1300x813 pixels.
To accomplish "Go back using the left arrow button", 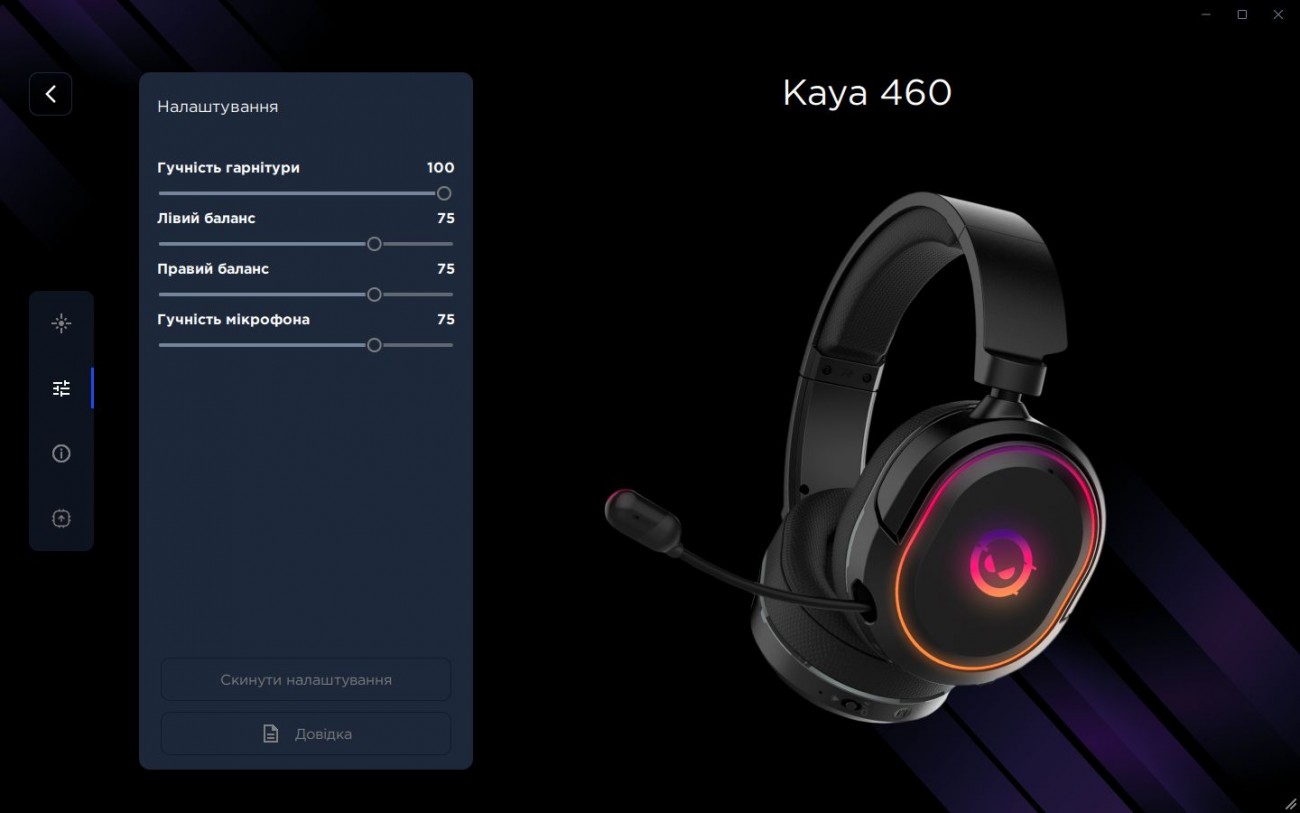I will pyautogui.click(x=50, y=94).
